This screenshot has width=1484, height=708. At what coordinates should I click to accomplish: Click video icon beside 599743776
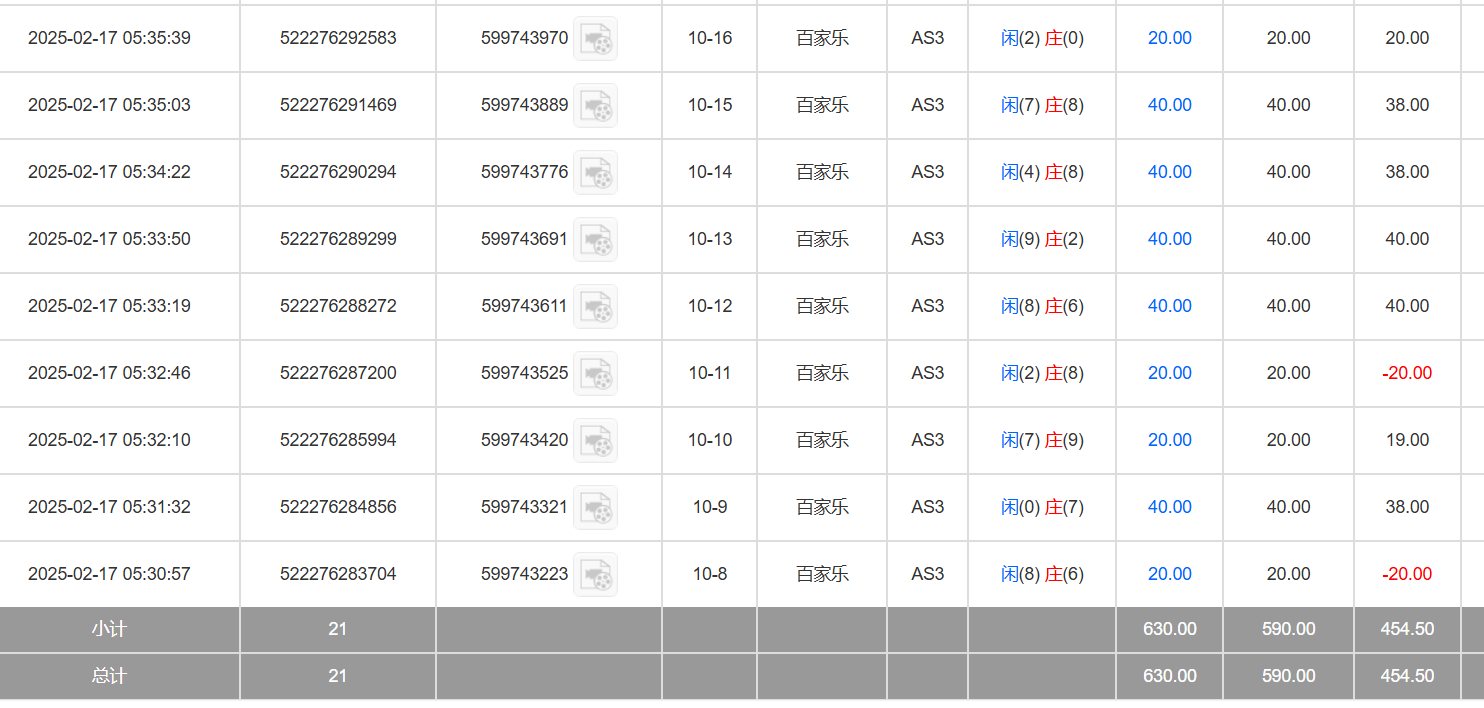pyautogui.click(x=595, y=172)
